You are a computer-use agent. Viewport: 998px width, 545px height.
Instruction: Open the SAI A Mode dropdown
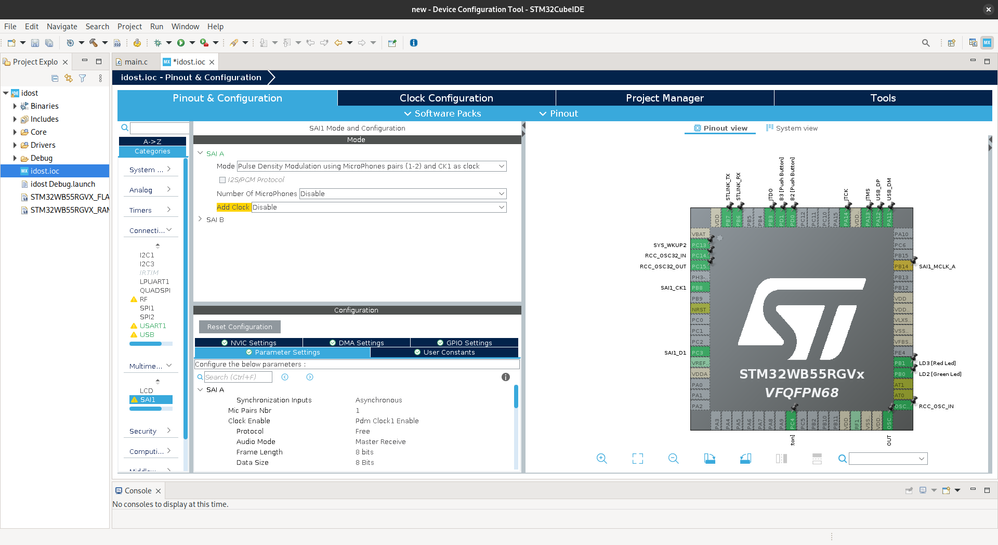pos(372,166)
